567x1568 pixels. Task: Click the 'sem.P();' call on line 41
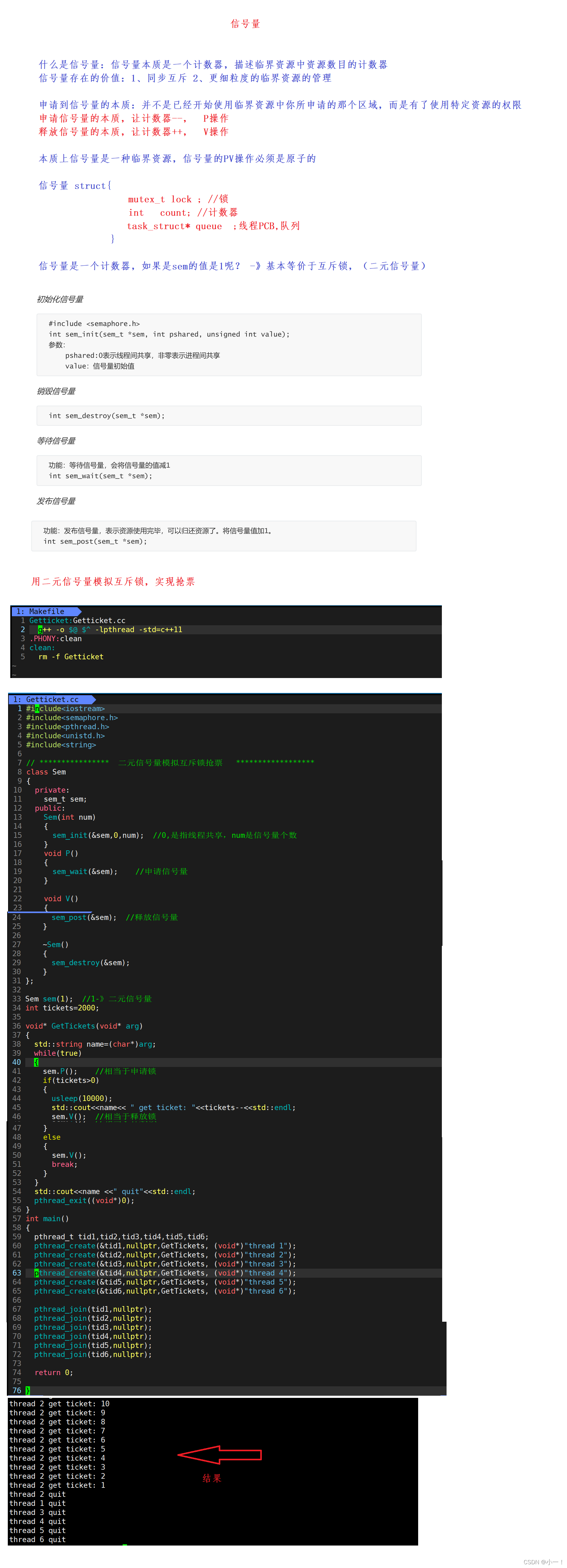tap(60, 1071)
